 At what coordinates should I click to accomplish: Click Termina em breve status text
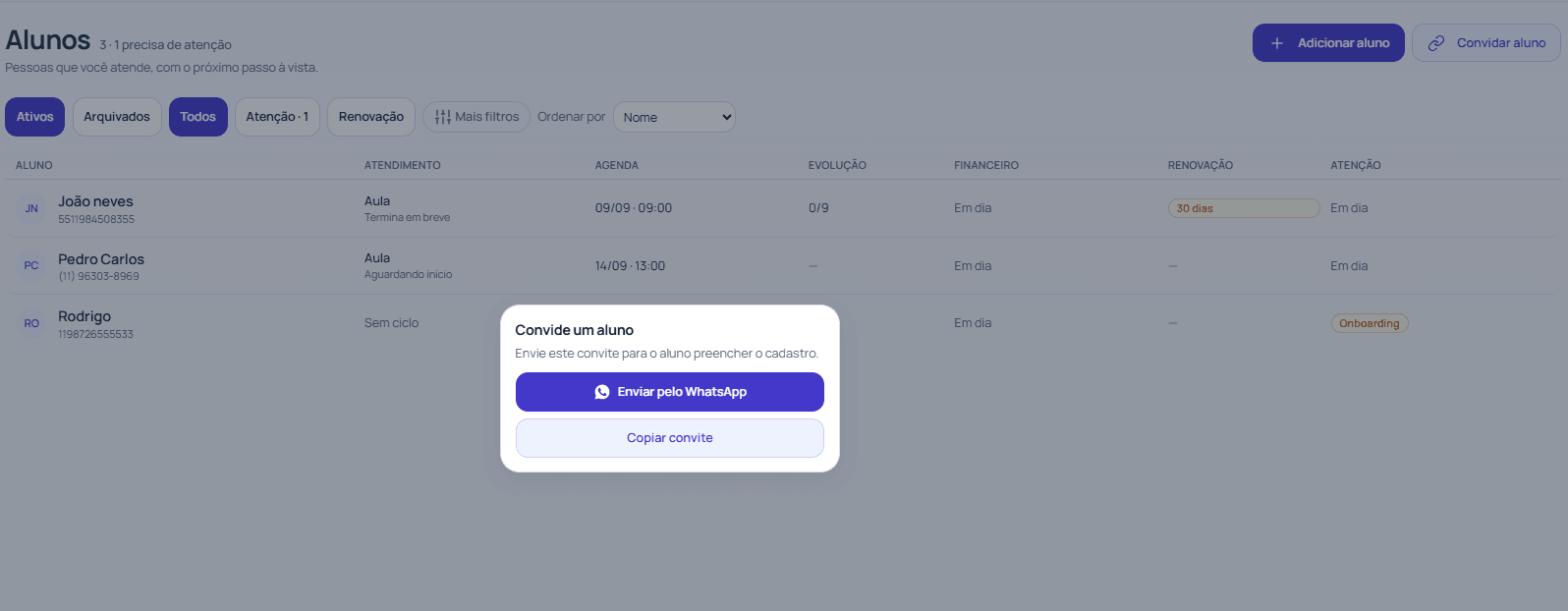[x=407, y=217]
